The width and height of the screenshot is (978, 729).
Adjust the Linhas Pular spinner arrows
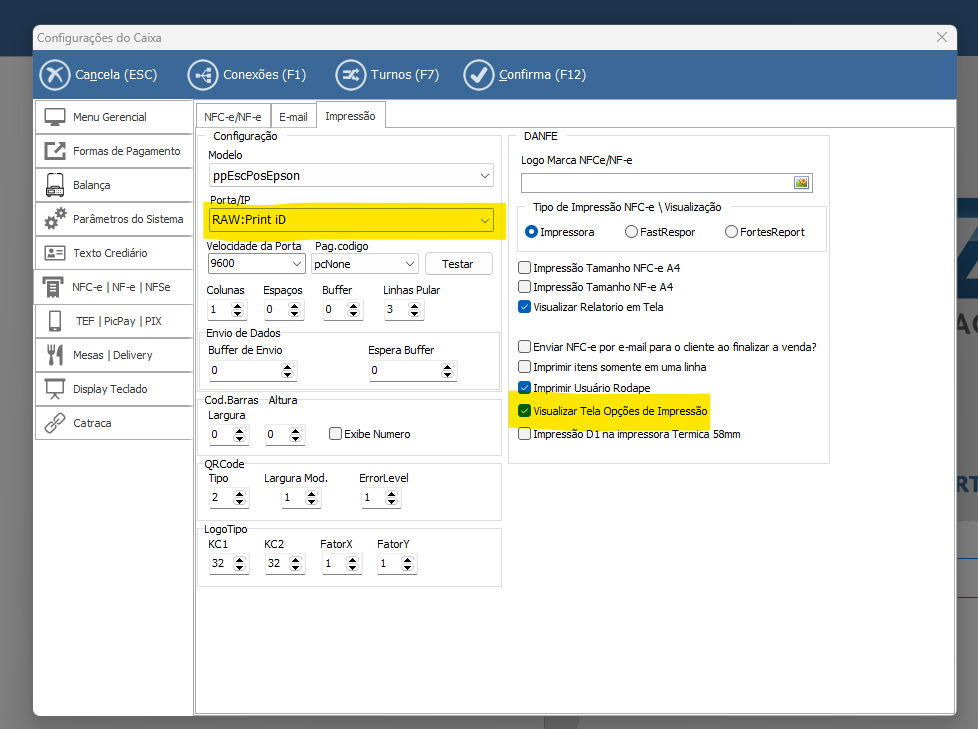point(414,309)
